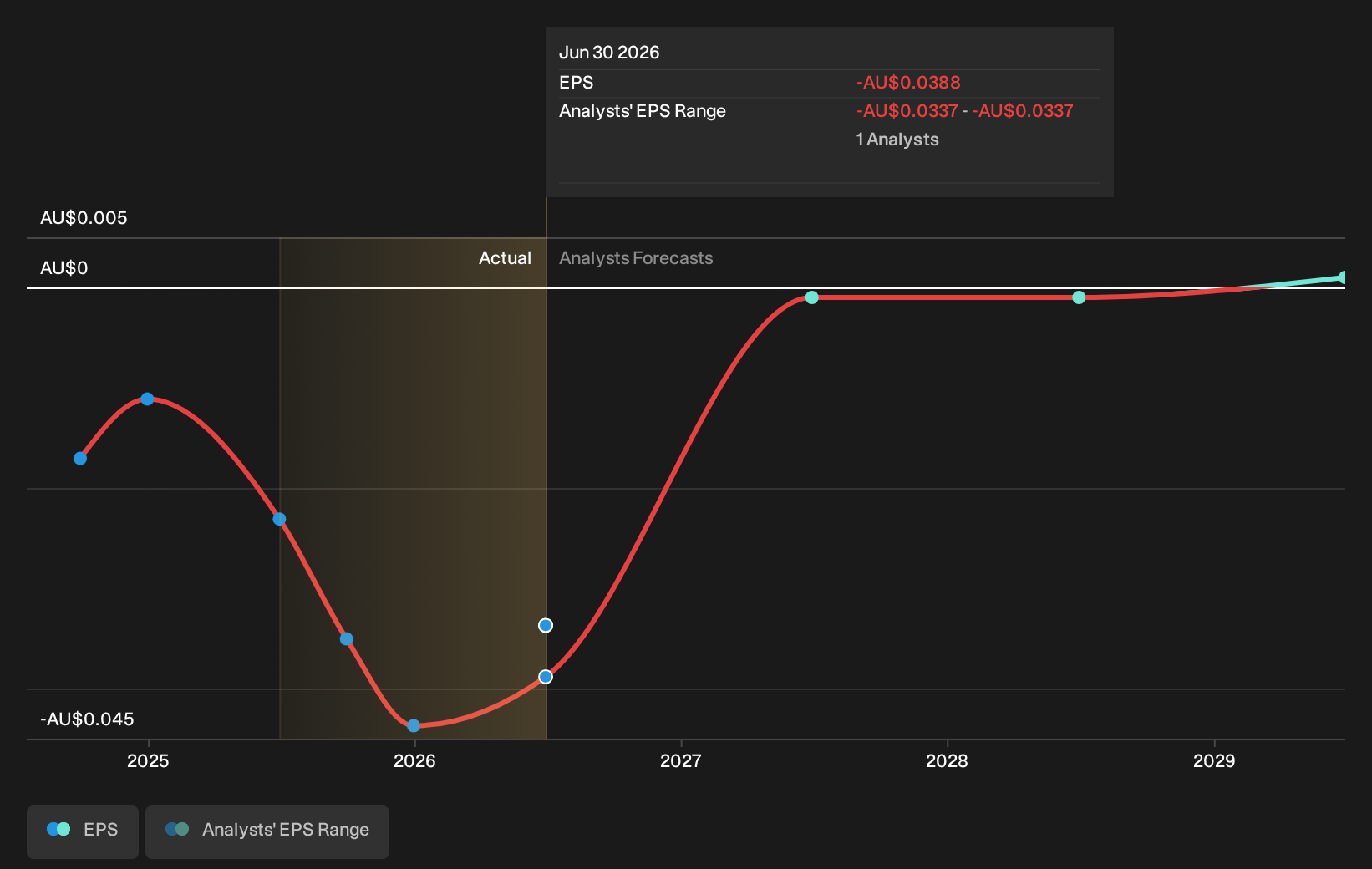Viewport: 1372px width, 869px height.
Task: Select the EPS data point at mid-2025
Action: tap(280, 519)
